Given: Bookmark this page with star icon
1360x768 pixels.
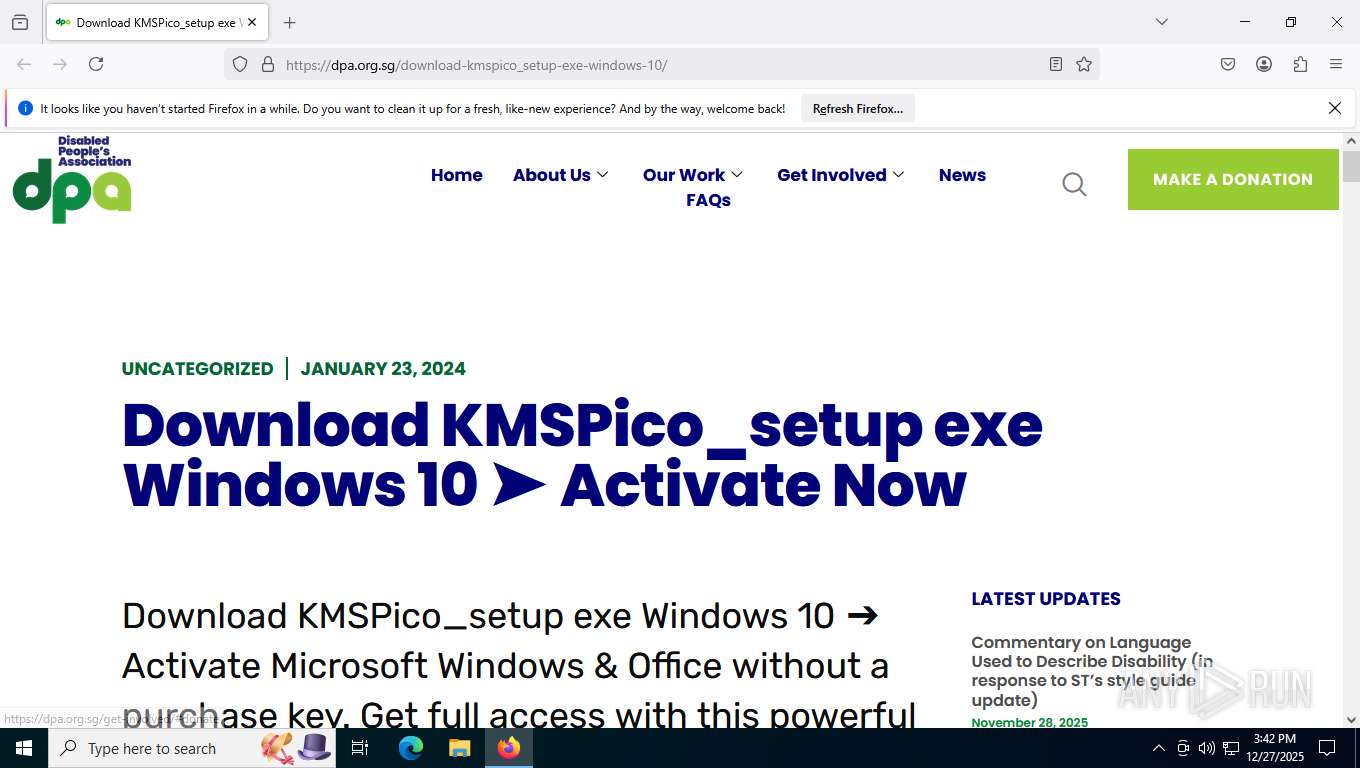Looking at the screenshot, I should coord(1084,64).
